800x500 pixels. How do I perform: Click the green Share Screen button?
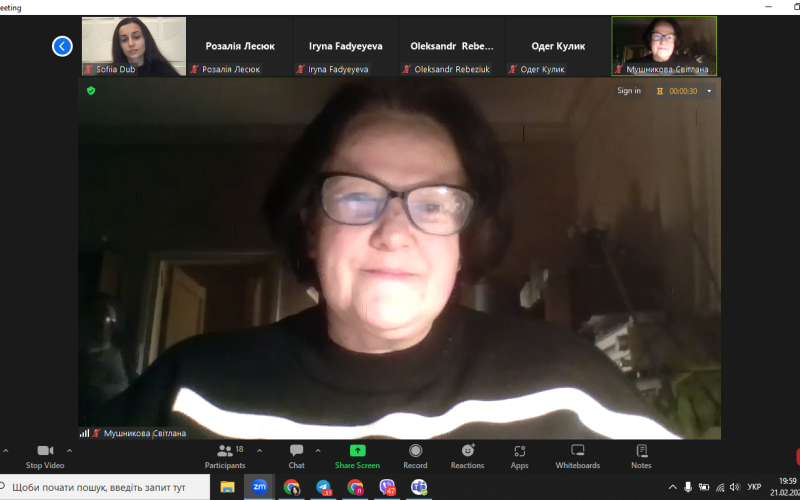pyautogui.click(x=357, y=456)
